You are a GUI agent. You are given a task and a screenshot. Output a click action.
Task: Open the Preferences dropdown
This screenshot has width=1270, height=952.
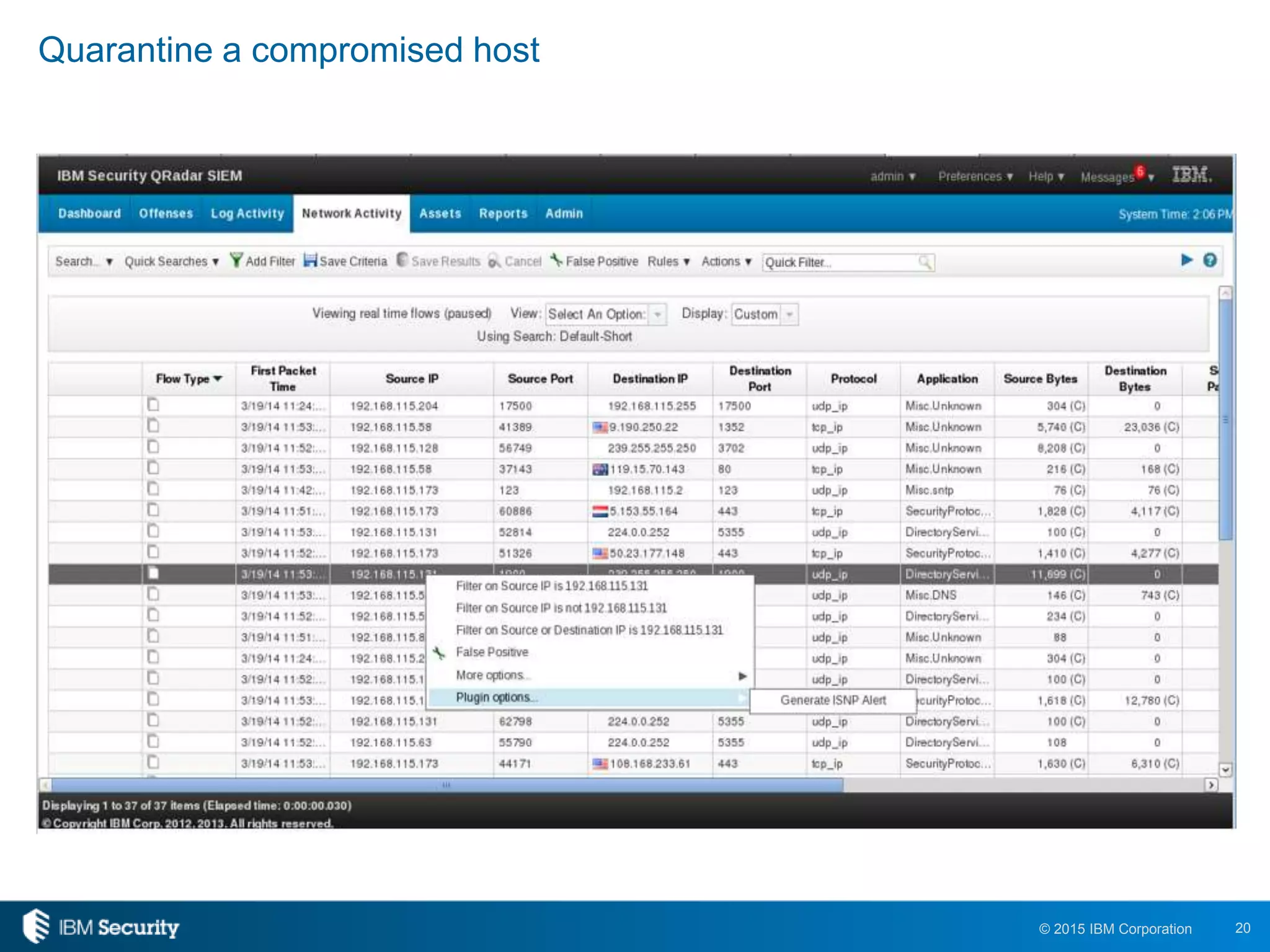pyautogui.click(x=975, y=177)
